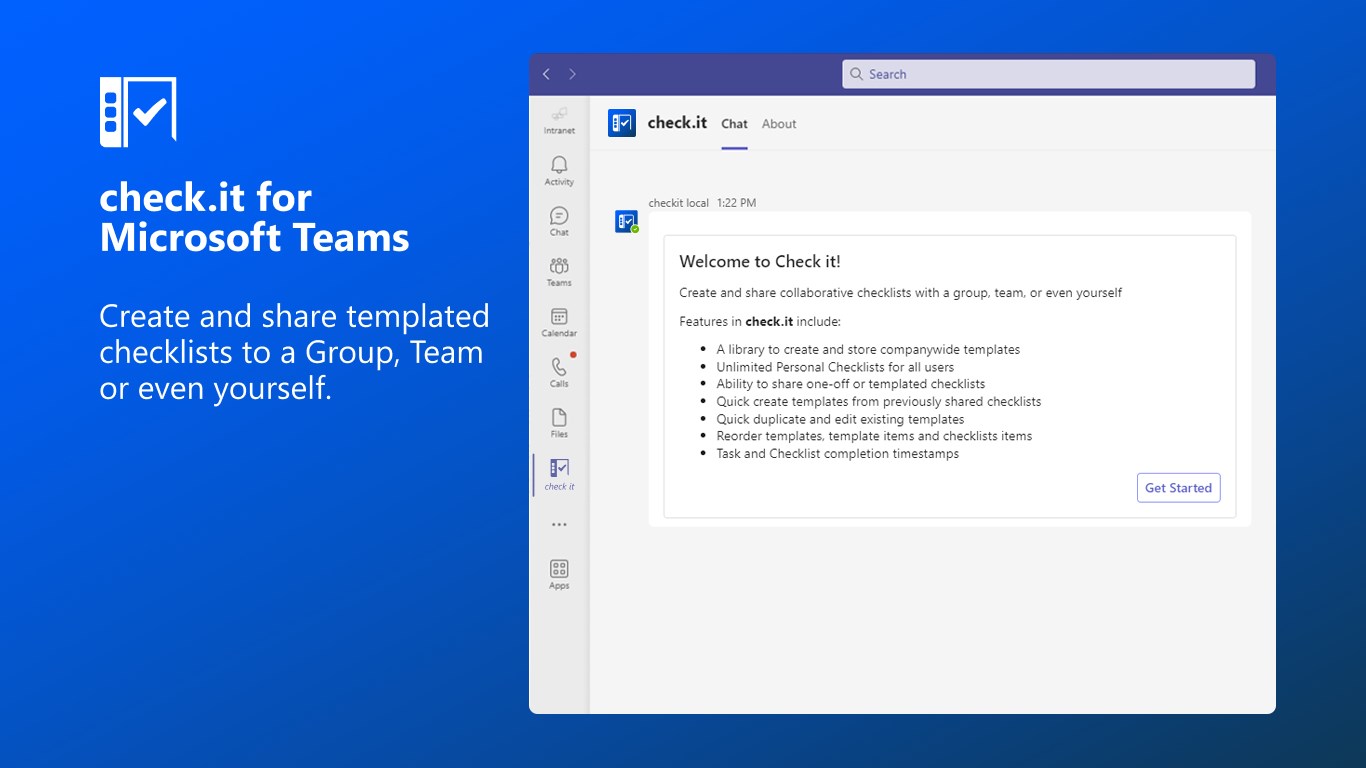Screen dimensions: 1366x768
Task: Open Files in the sidebar
Action: point(559,423)
